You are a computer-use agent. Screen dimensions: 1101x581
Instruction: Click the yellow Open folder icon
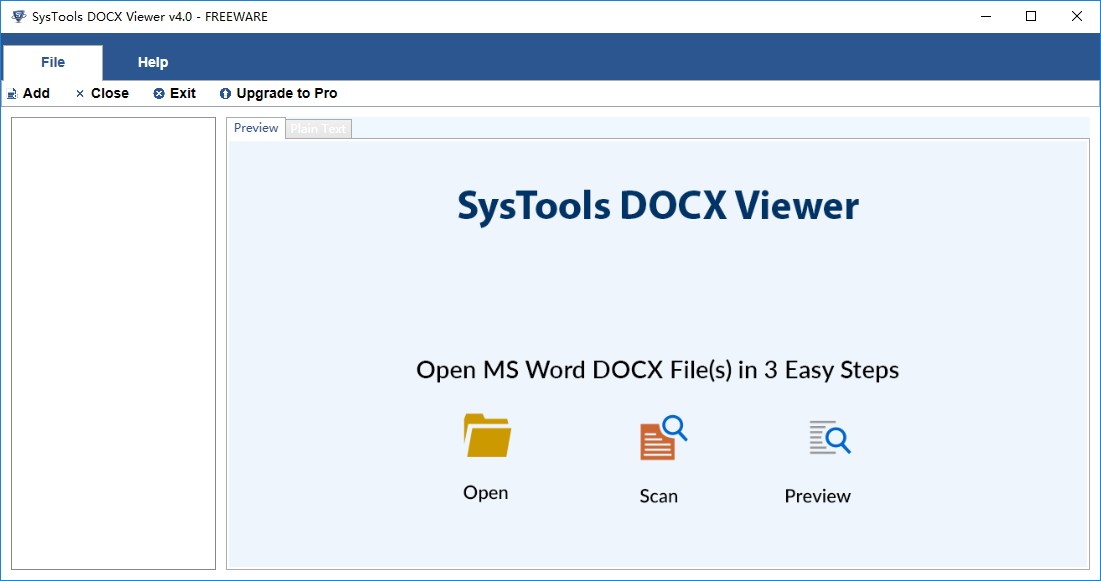pyautogui.click(x=487, y=436)
